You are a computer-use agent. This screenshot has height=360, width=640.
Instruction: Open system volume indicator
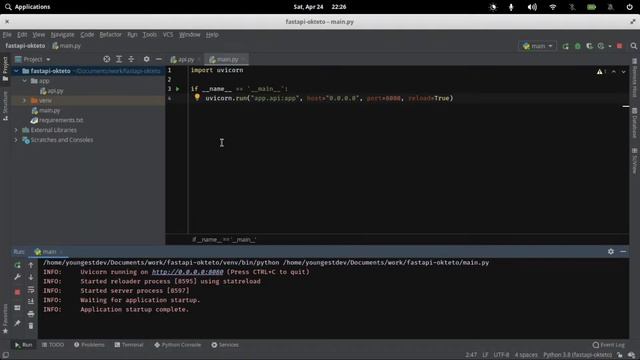[532, 7]
